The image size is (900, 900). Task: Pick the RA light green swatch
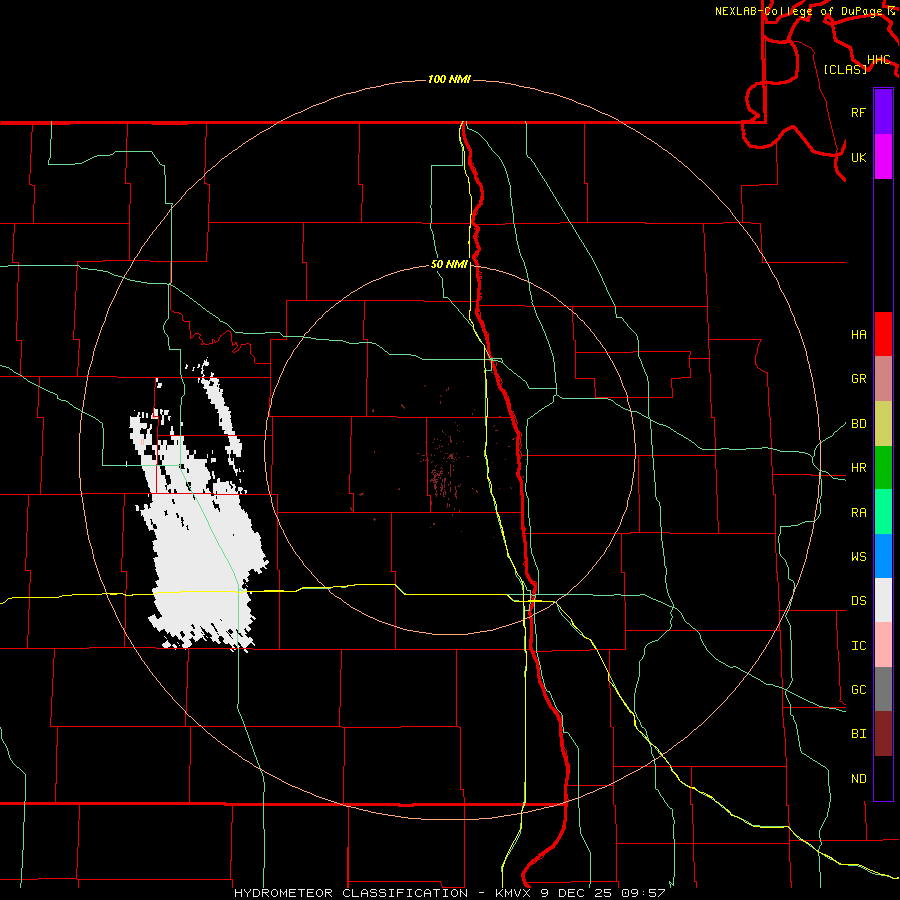coord(883,511)
